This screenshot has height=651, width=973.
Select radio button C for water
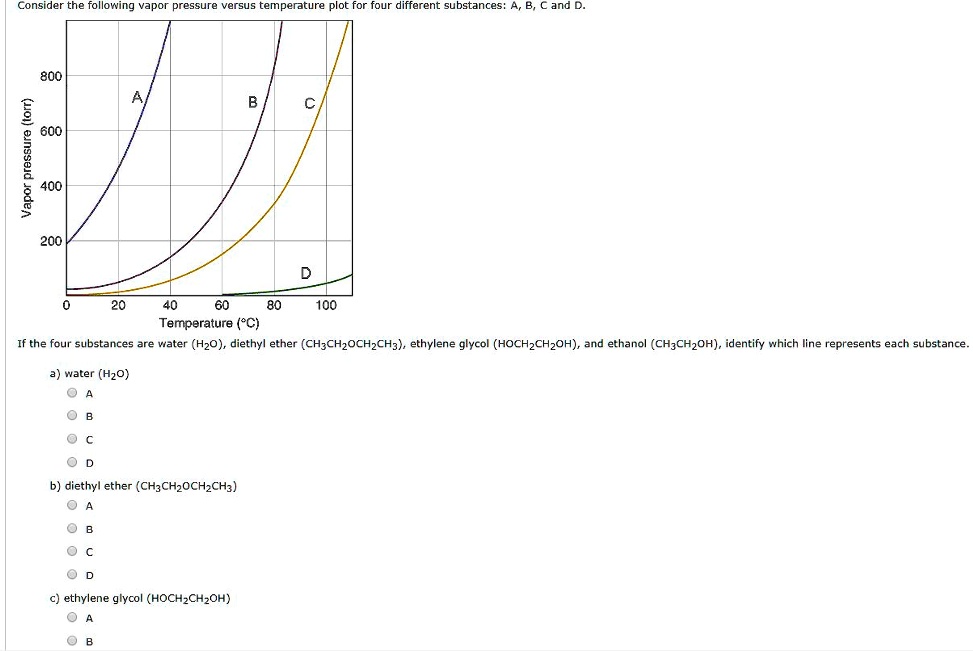72,439
